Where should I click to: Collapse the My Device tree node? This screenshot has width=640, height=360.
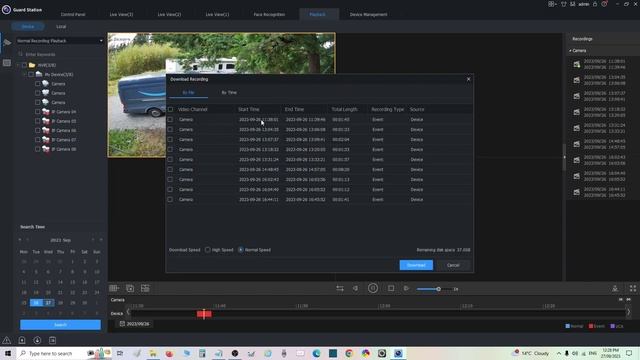tap(24, 75)
